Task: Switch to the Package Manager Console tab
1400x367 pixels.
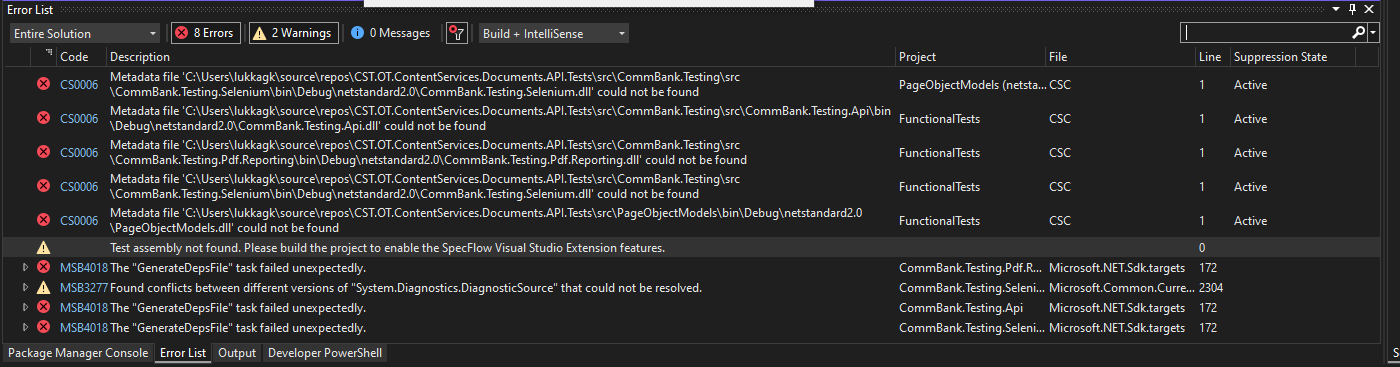Action: click(79, 353)
